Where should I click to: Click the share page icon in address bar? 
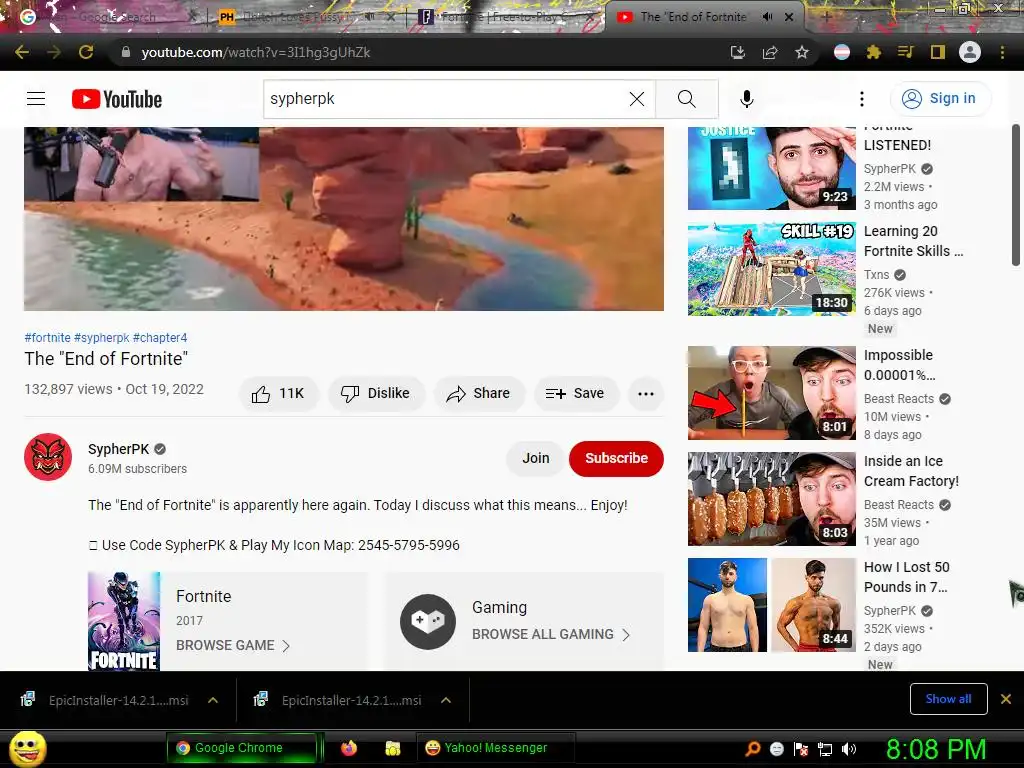[x=770, y=52]
